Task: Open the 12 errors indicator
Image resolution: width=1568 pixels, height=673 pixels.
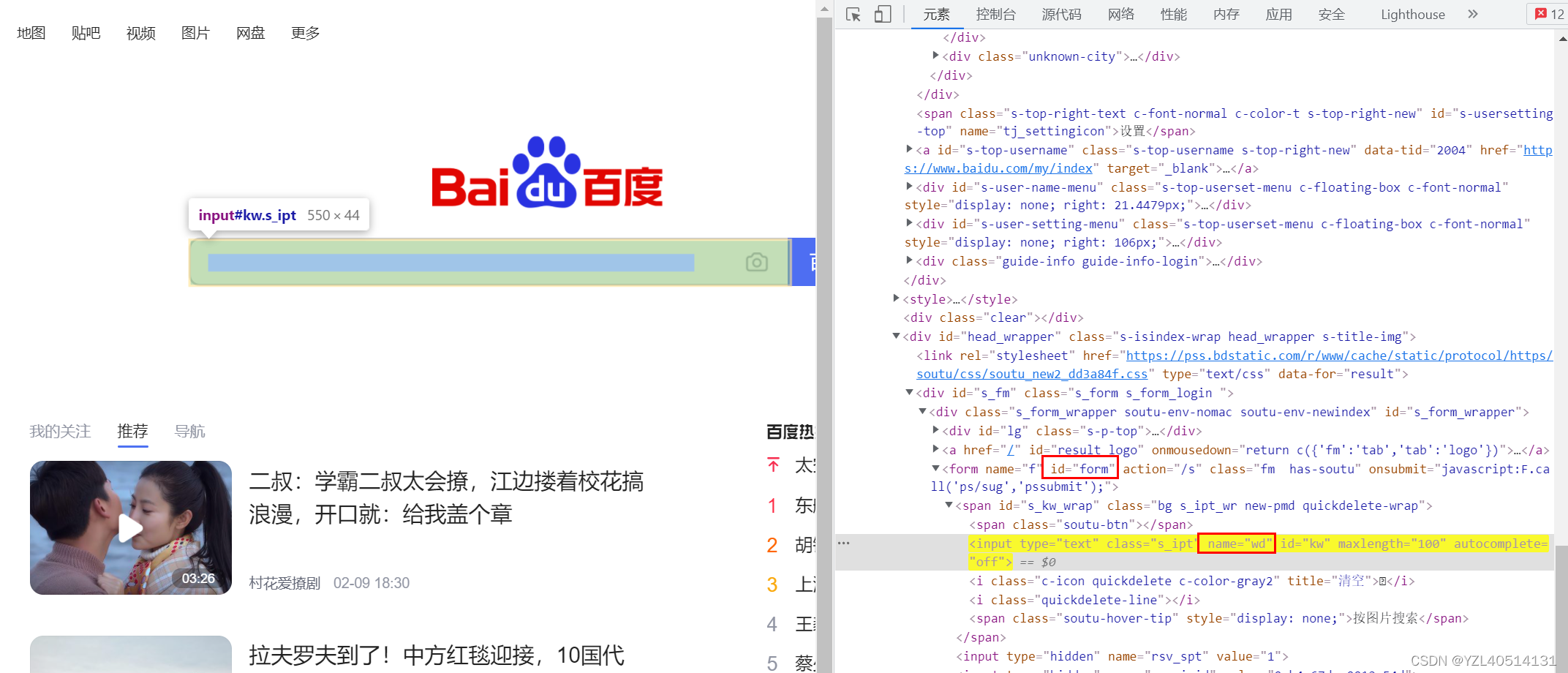Action: [x=1550, y=14]
